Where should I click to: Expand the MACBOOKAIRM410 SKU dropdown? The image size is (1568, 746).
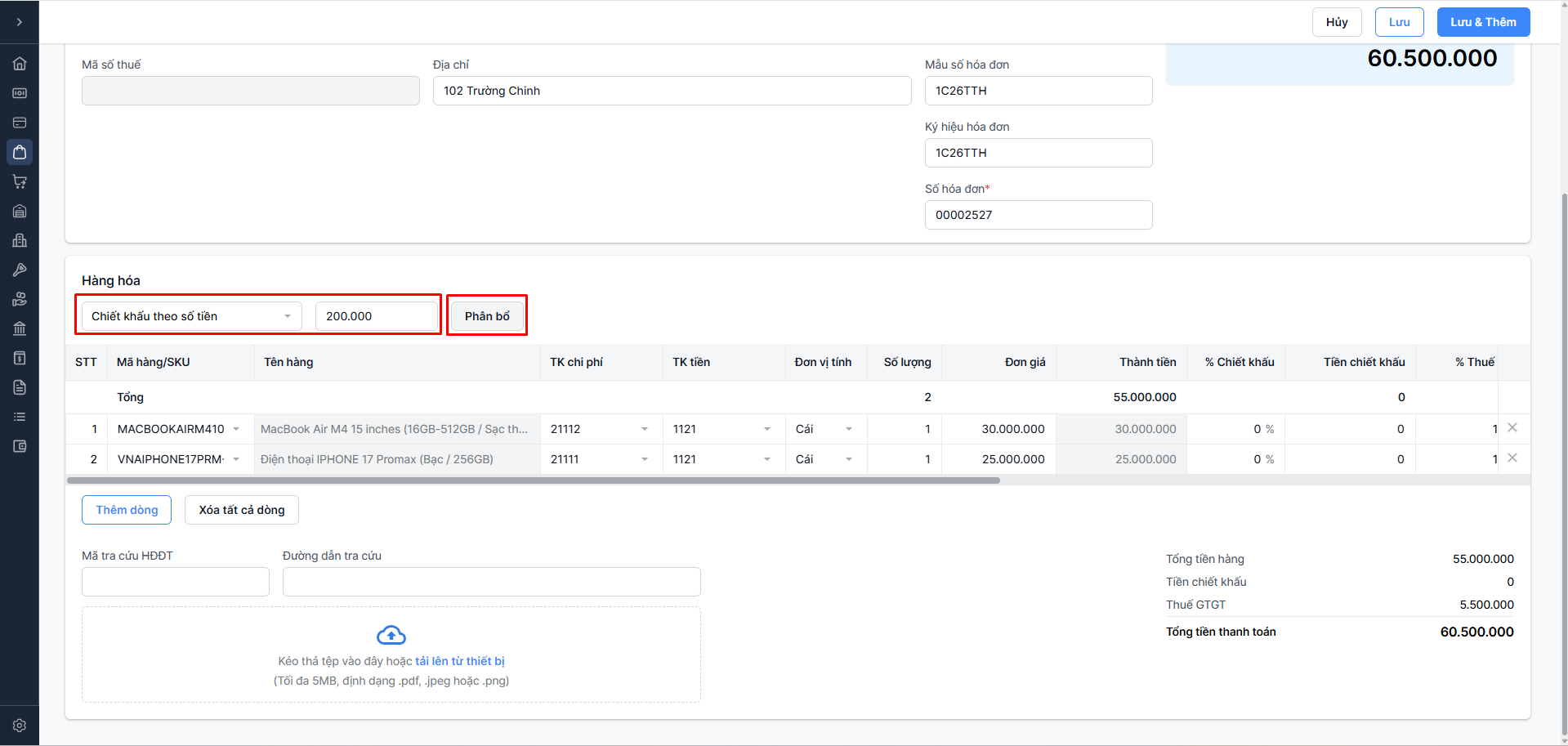236,429
